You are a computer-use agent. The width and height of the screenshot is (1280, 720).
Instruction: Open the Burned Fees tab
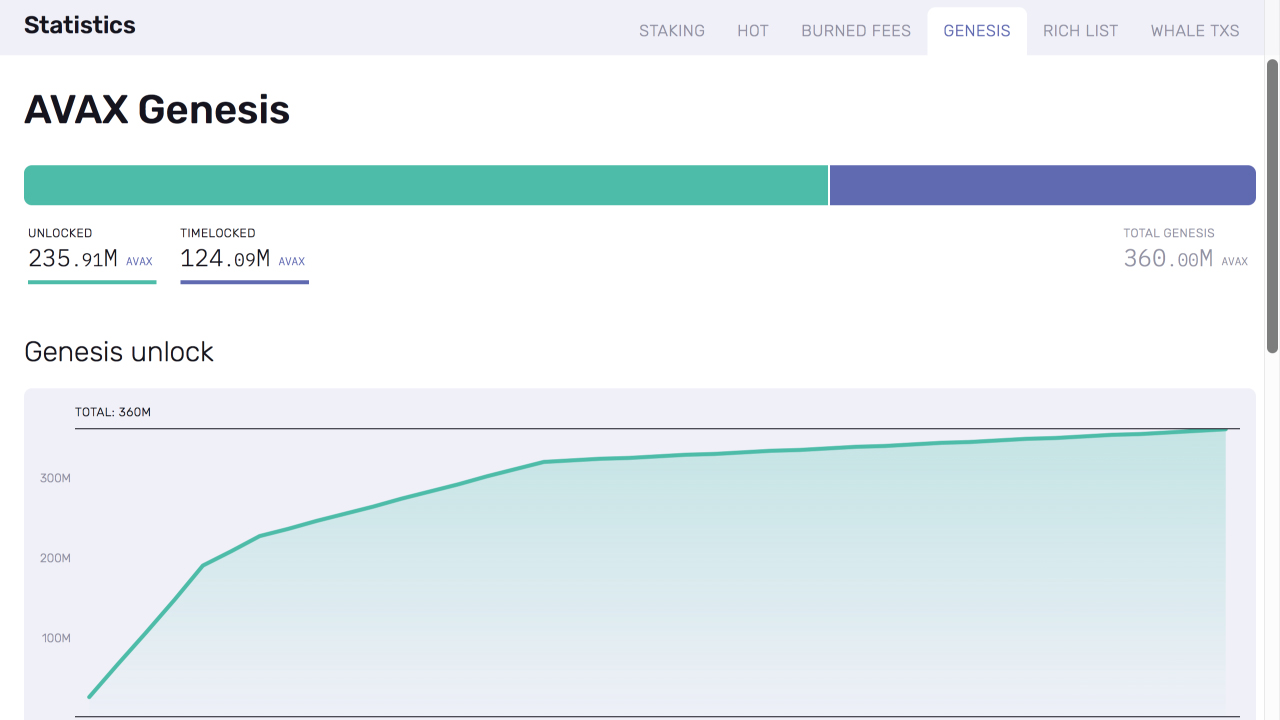[856, 31]
